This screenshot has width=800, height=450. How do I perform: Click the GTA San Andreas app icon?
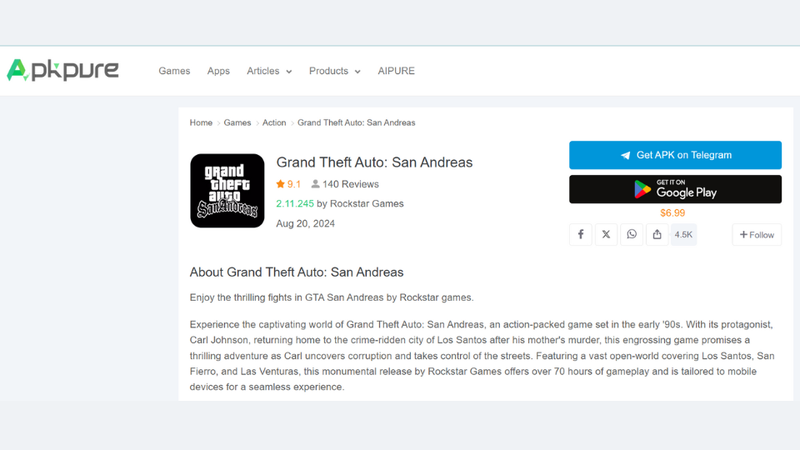[x=228, y=191]
